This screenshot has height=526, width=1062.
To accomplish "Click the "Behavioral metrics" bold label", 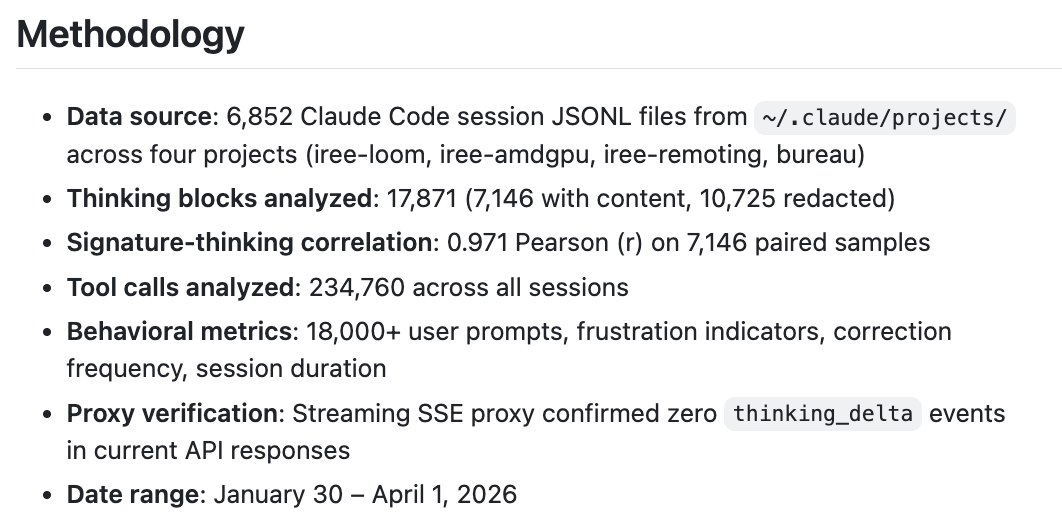I will [x=181, y=331].
